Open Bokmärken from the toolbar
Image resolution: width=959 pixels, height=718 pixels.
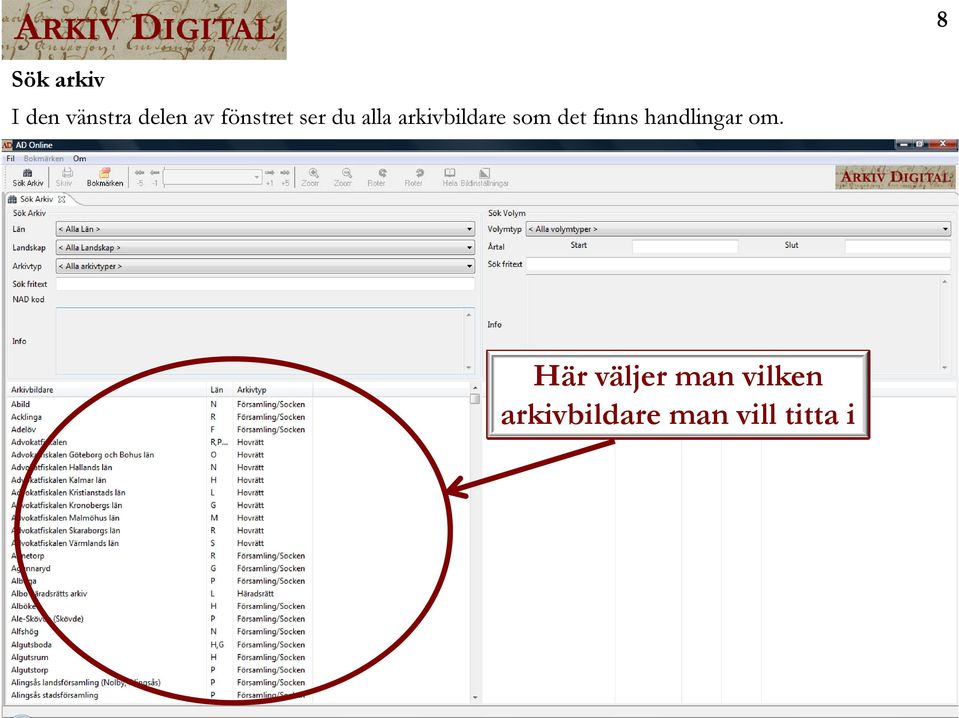point(105,177)
